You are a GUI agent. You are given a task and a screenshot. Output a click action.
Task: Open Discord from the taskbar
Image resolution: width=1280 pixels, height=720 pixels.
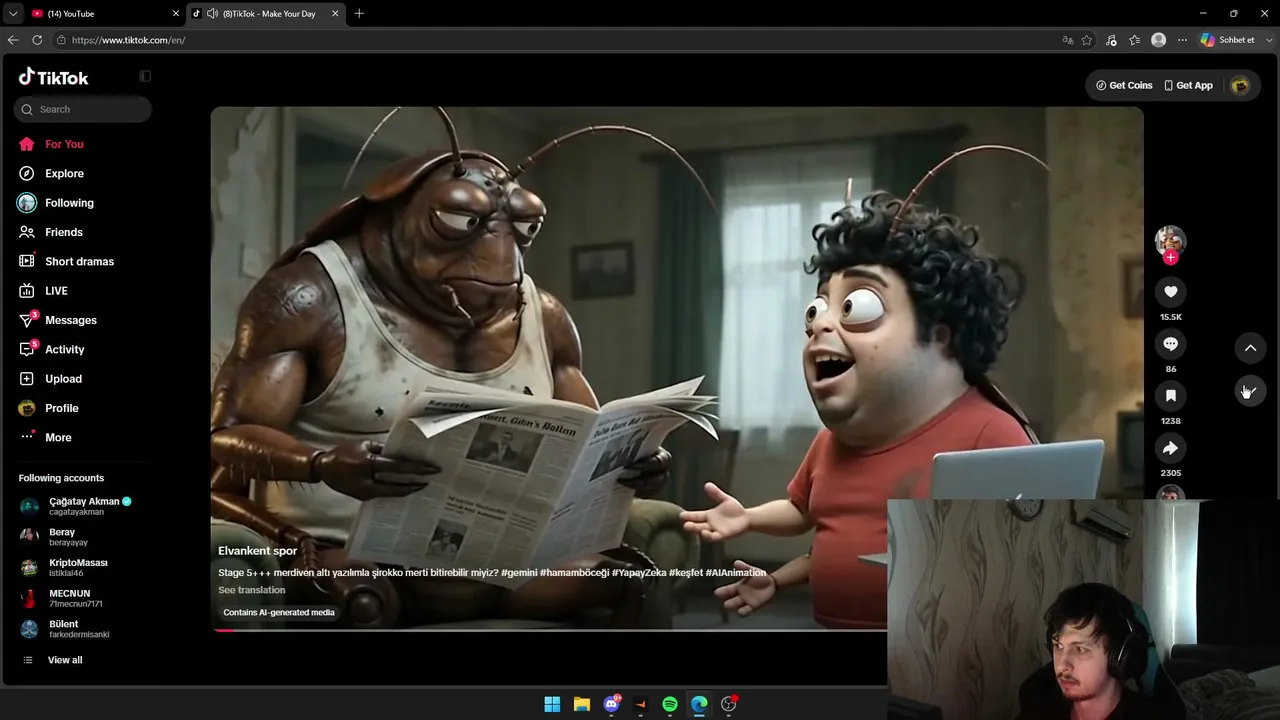point(611,704)
